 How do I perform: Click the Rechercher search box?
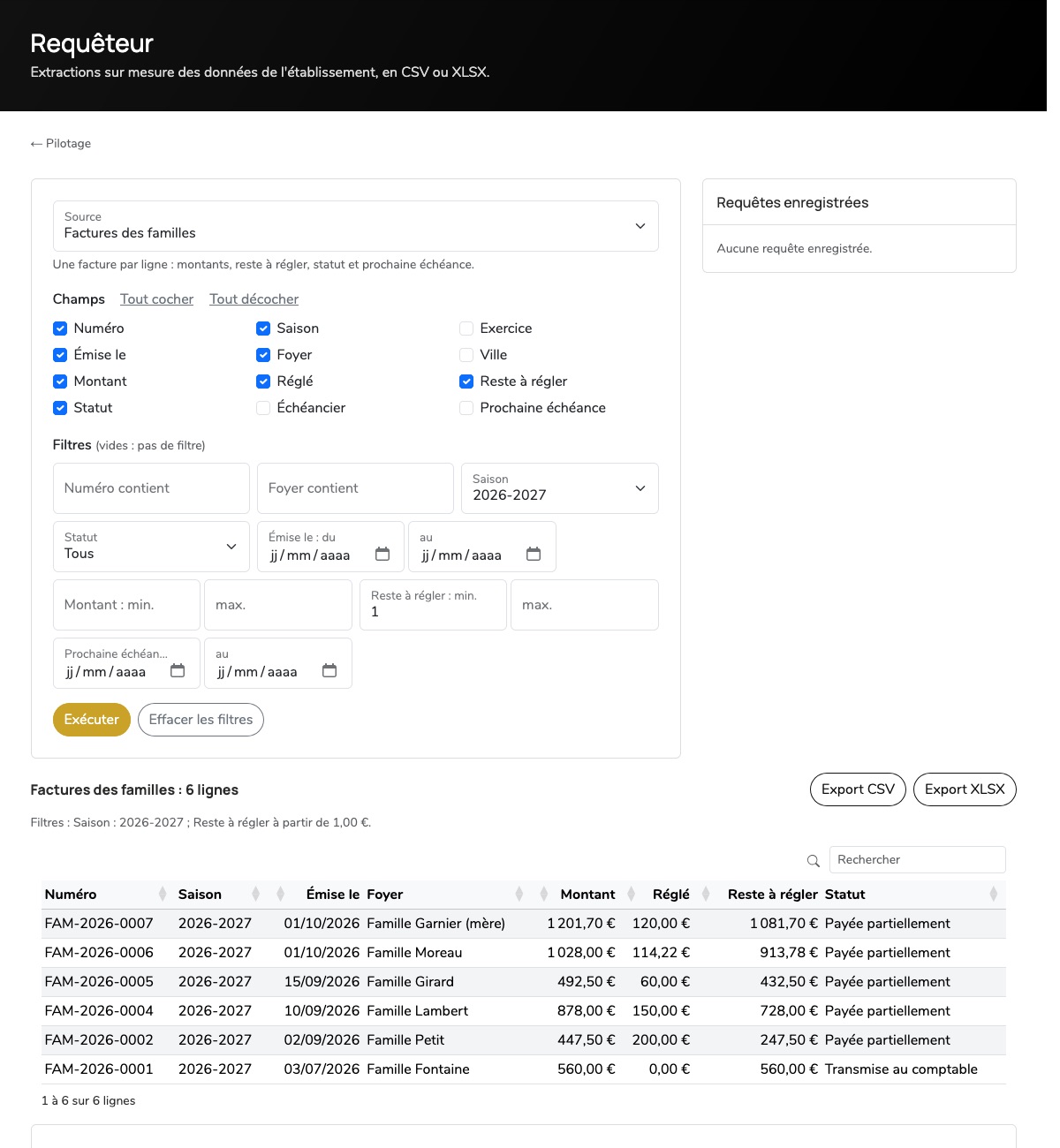pos(917,860)
